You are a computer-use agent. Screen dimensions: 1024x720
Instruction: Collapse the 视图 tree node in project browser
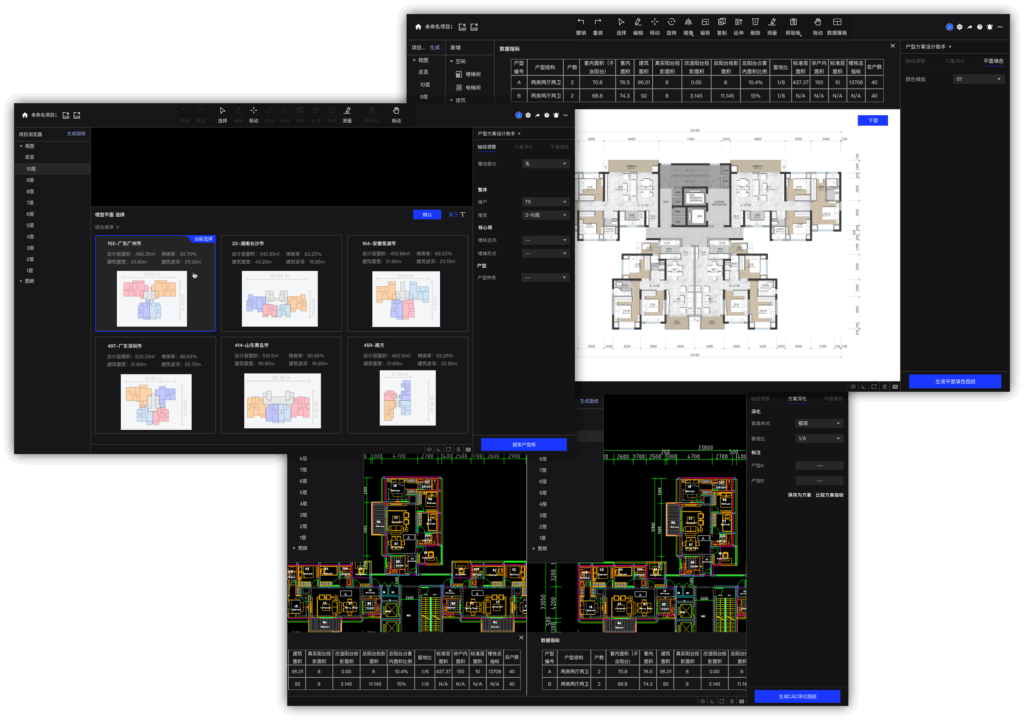pyautogui.click(x=20, y=146)
